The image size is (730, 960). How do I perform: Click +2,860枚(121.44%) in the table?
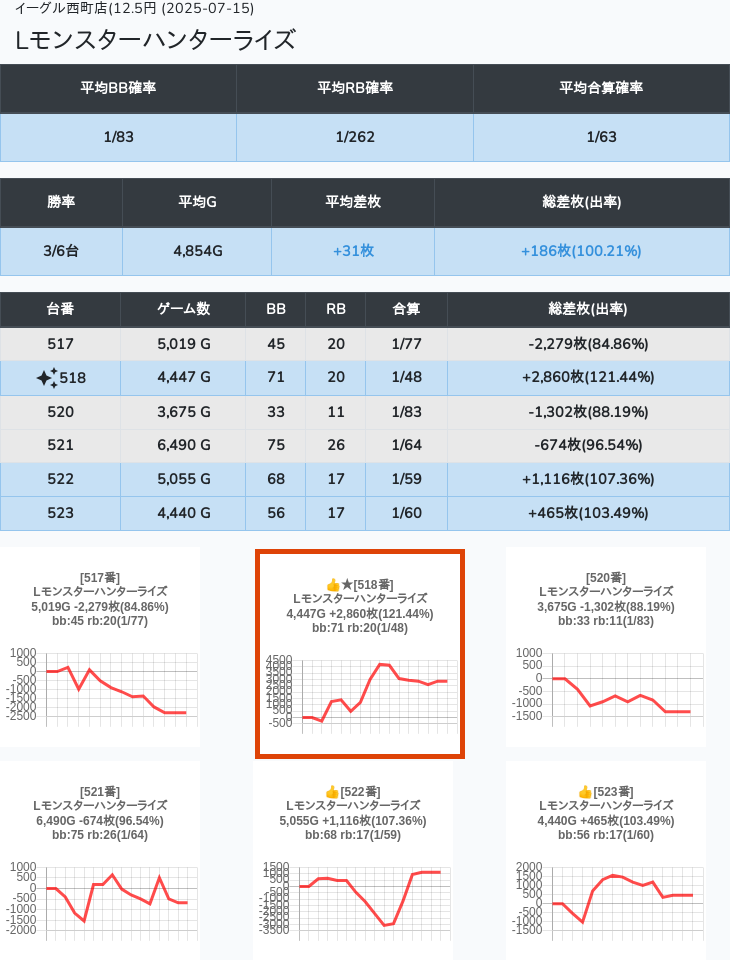588,378
